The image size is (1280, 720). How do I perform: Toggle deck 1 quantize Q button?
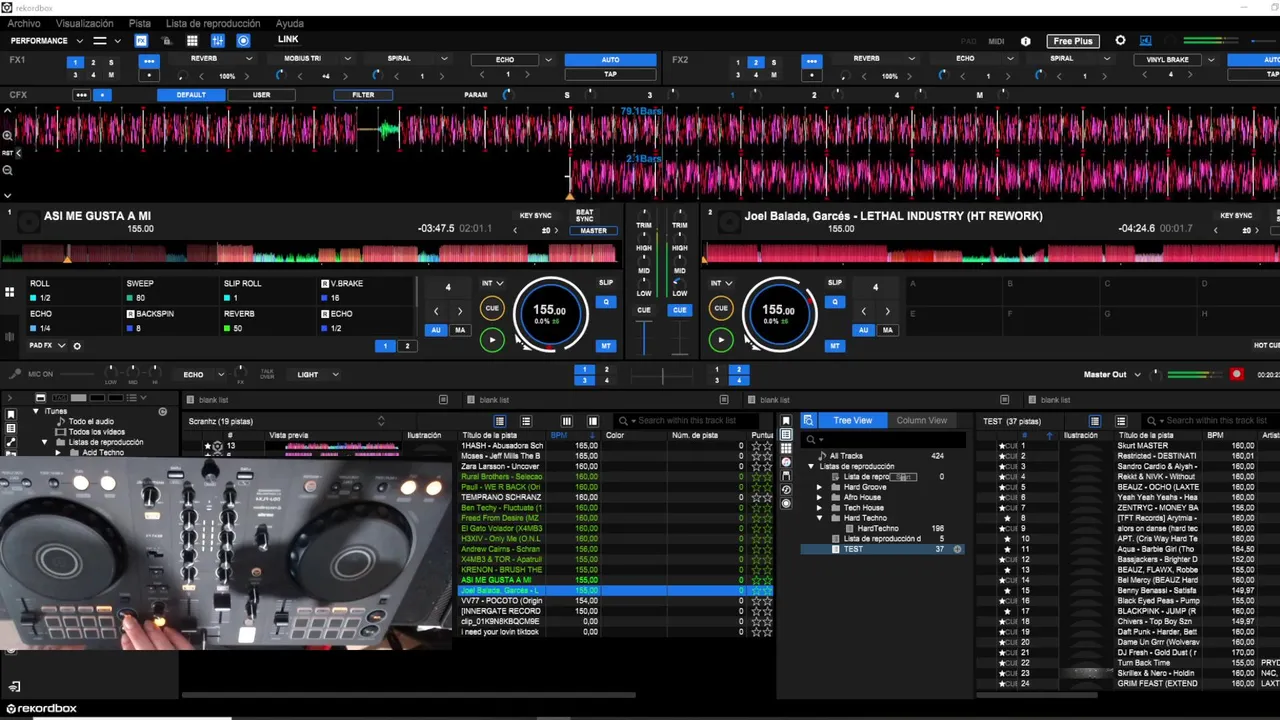pos(606,301)
